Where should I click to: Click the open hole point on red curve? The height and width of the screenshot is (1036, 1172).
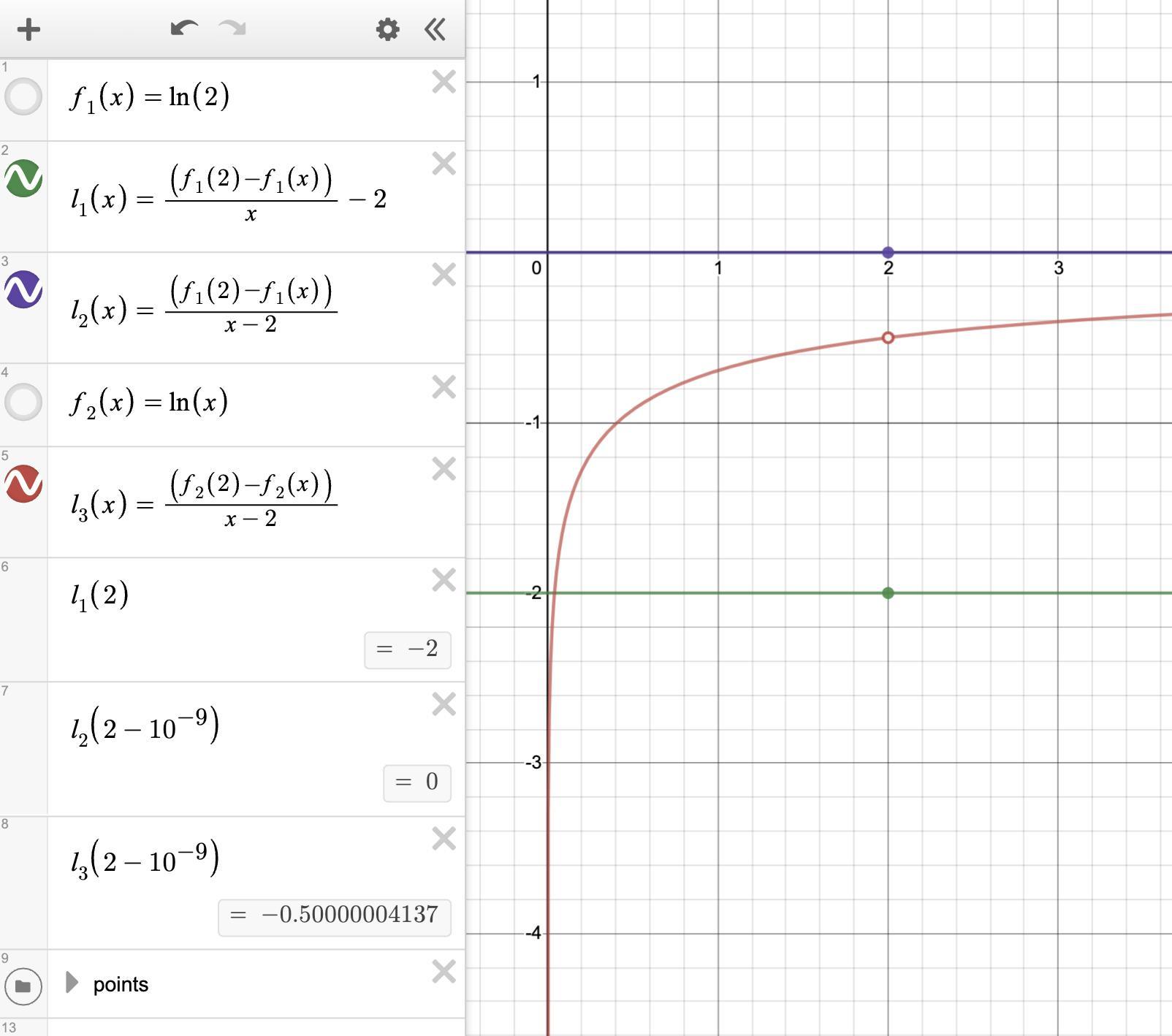(x=888, y=338)
